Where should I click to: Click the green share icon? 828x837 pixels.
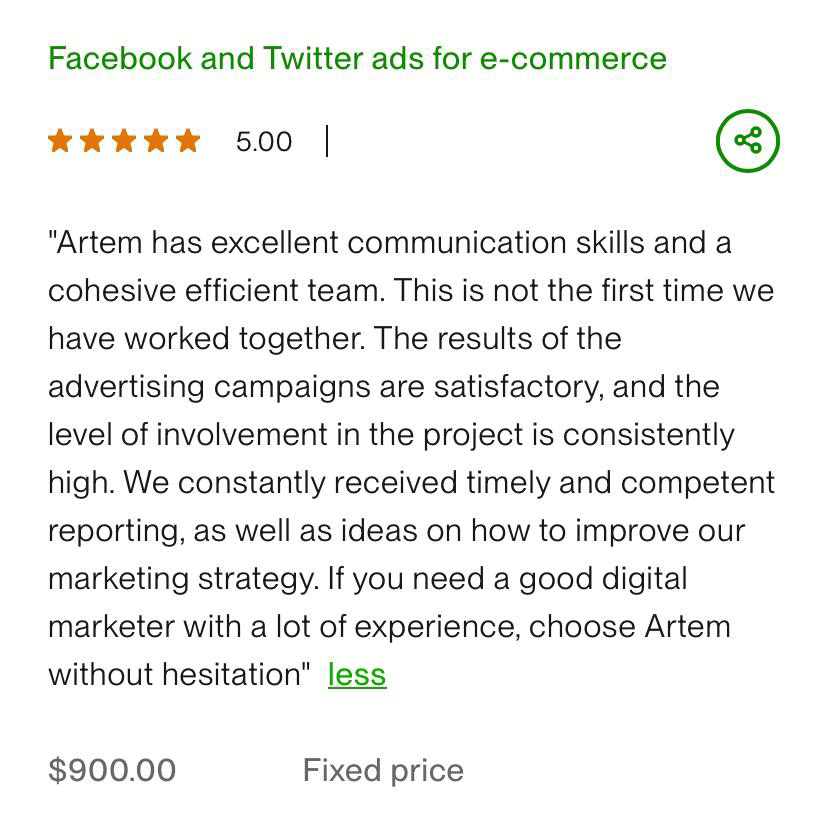(x=747, y=140)
